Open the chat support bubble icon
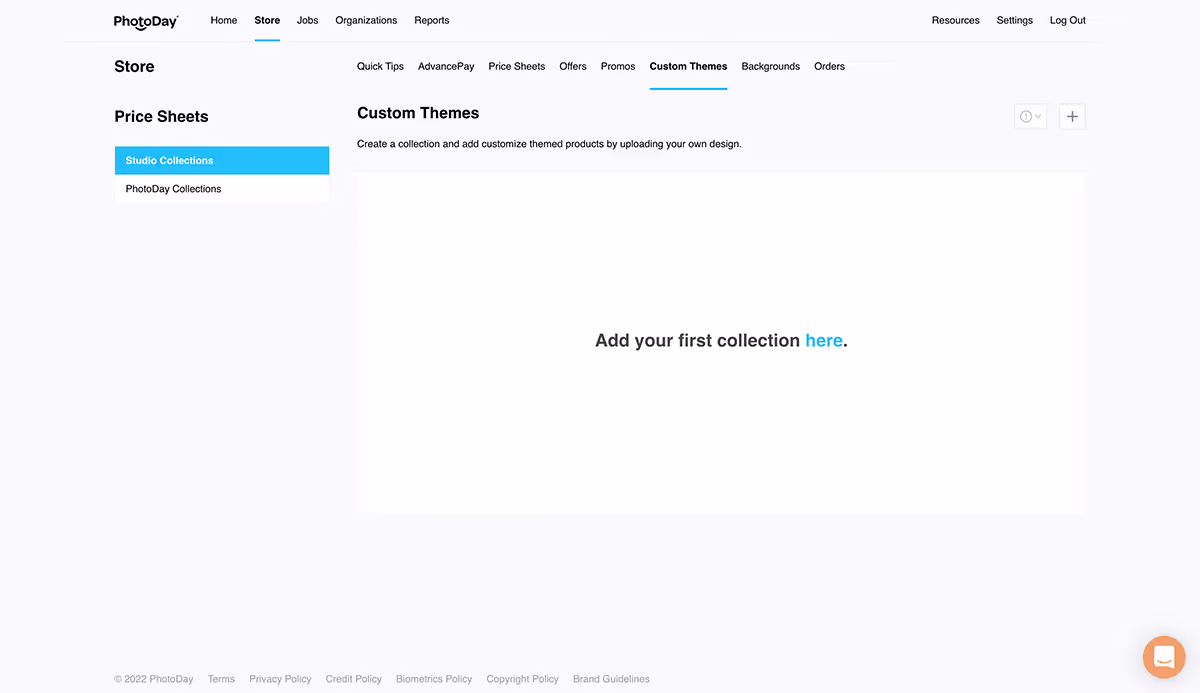Screen dimensions: 1200x693 1164,657
